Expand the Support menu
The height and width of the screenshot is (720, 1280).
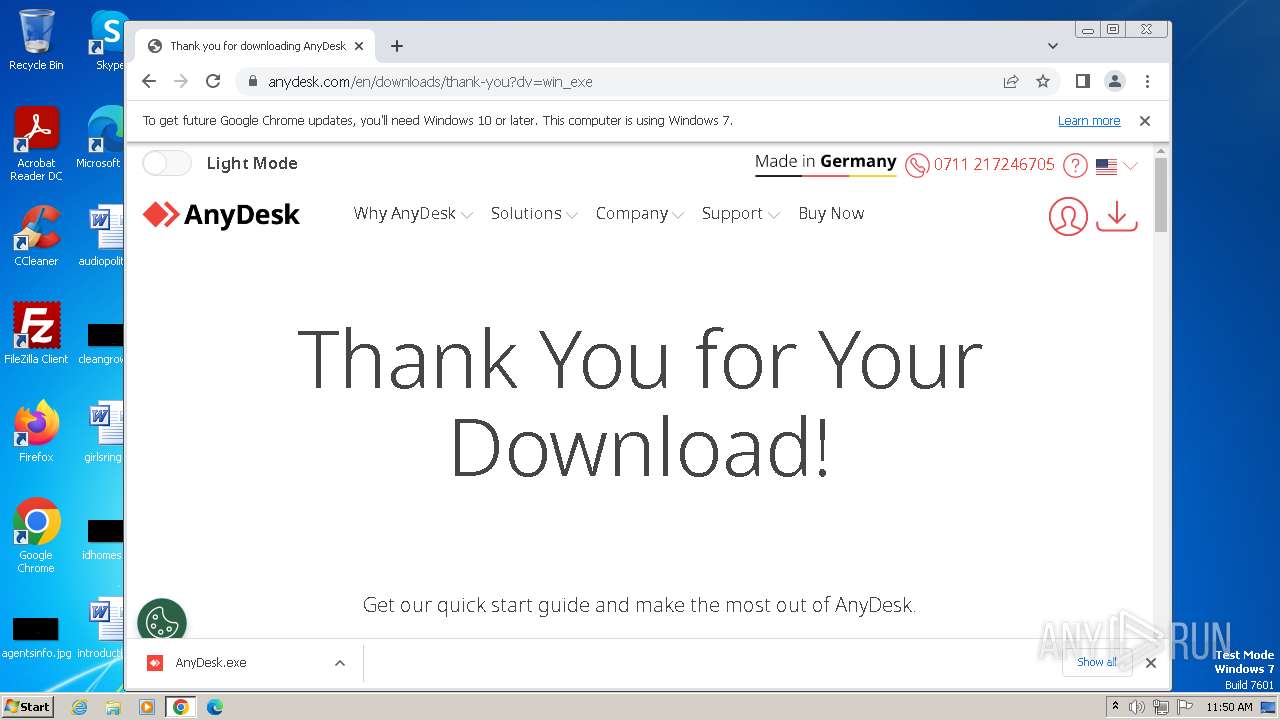pyautogui.click(x=740, y=213)
